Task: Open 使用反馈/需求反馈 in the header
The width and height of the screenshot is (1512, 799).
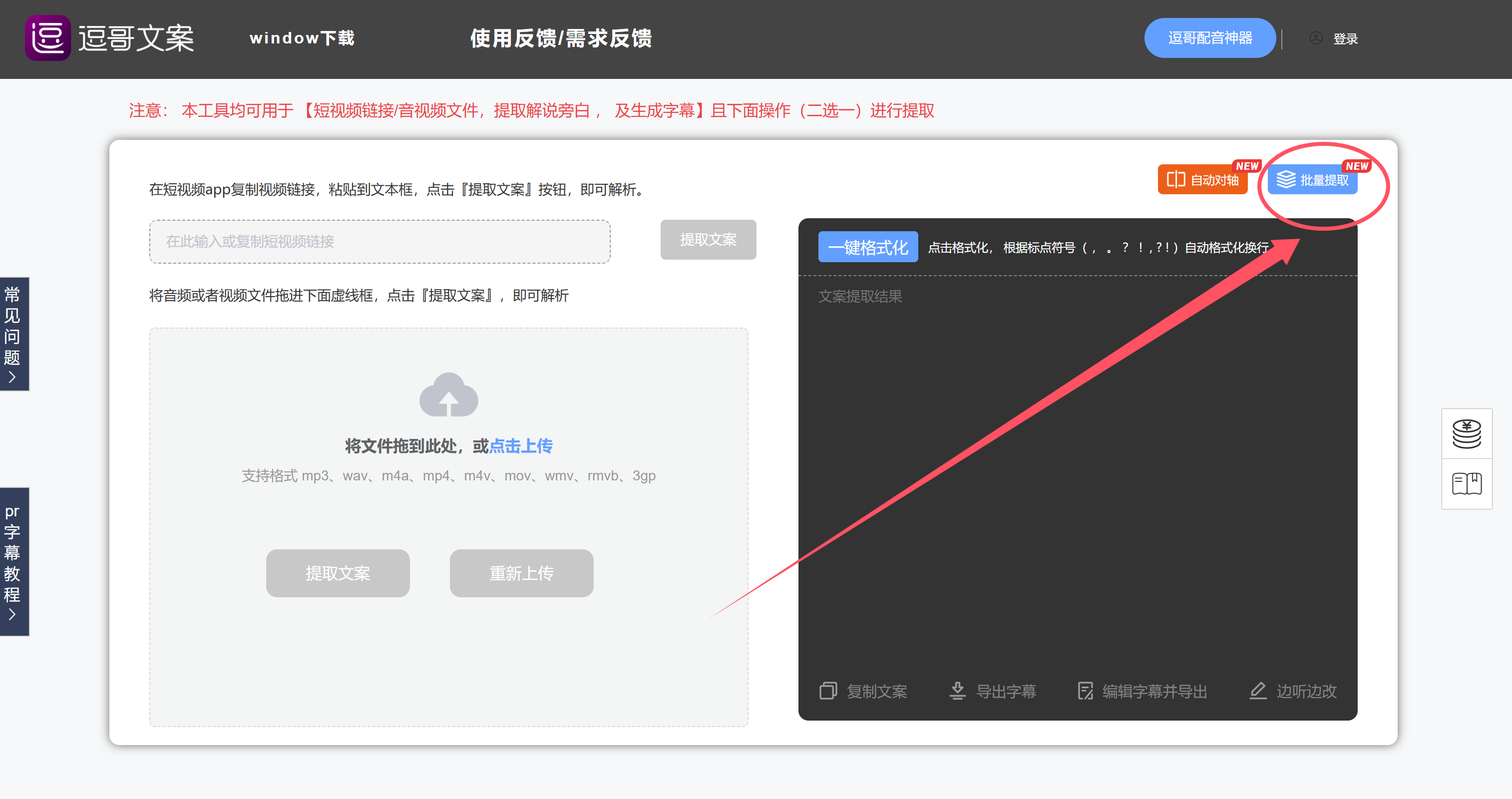Action: [x=561, y=38]
